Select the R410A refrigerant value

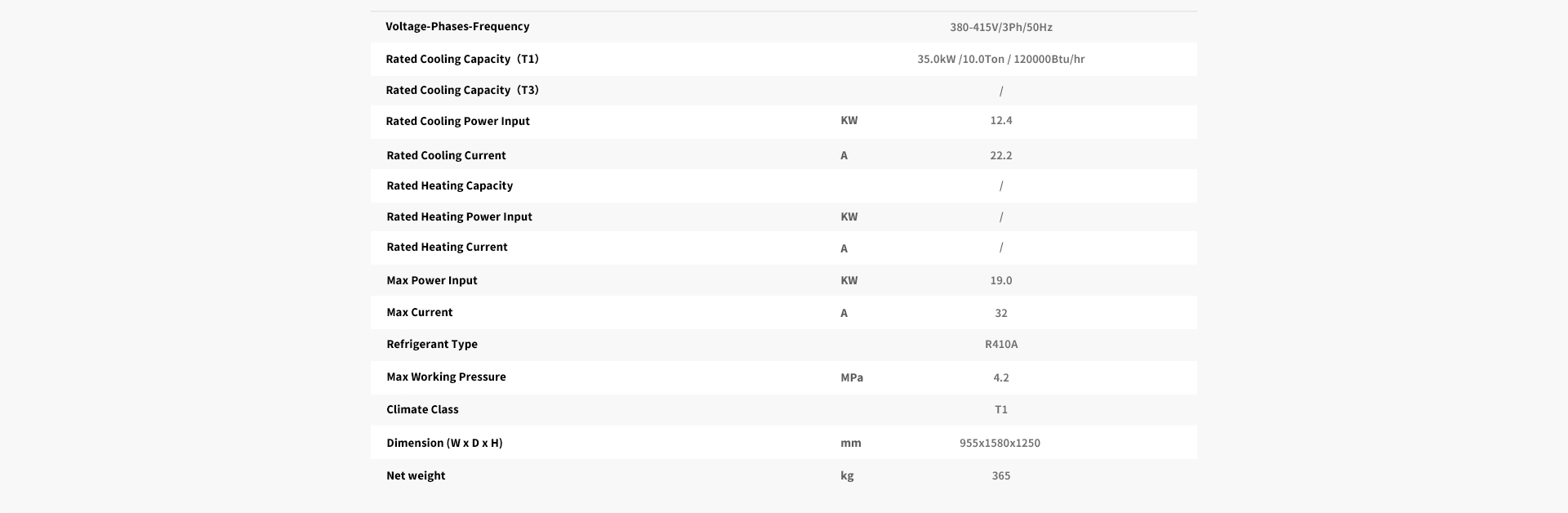[x=1001, y=344]
